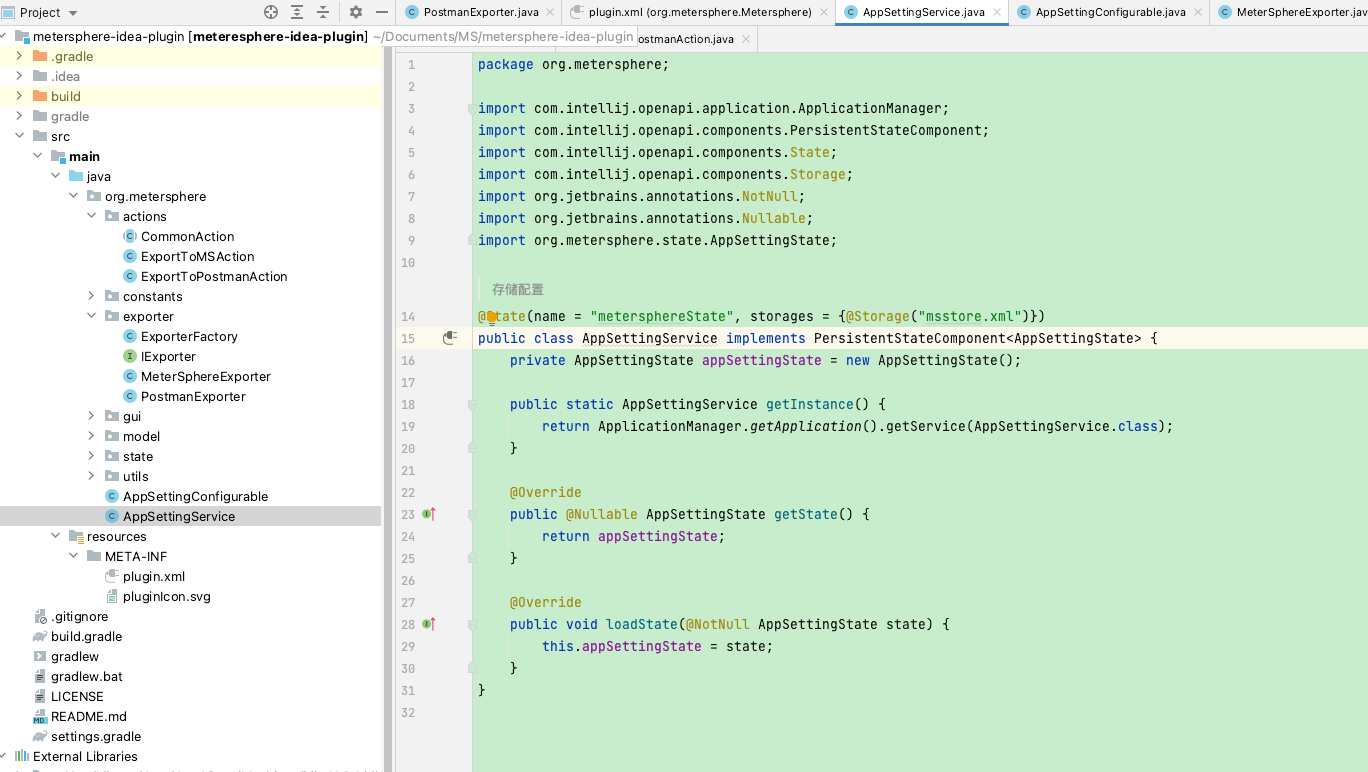Viewport: 1368px width, 772px height.
Task: Collapse the META-INF folder
Action: (73, 556)
